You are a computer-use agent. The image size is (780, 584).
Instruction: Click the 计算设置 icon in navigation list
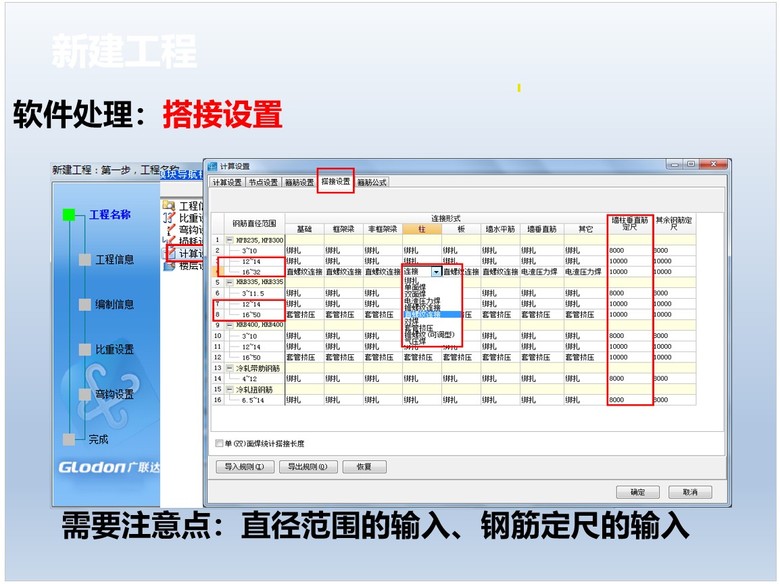pos(167,253)
